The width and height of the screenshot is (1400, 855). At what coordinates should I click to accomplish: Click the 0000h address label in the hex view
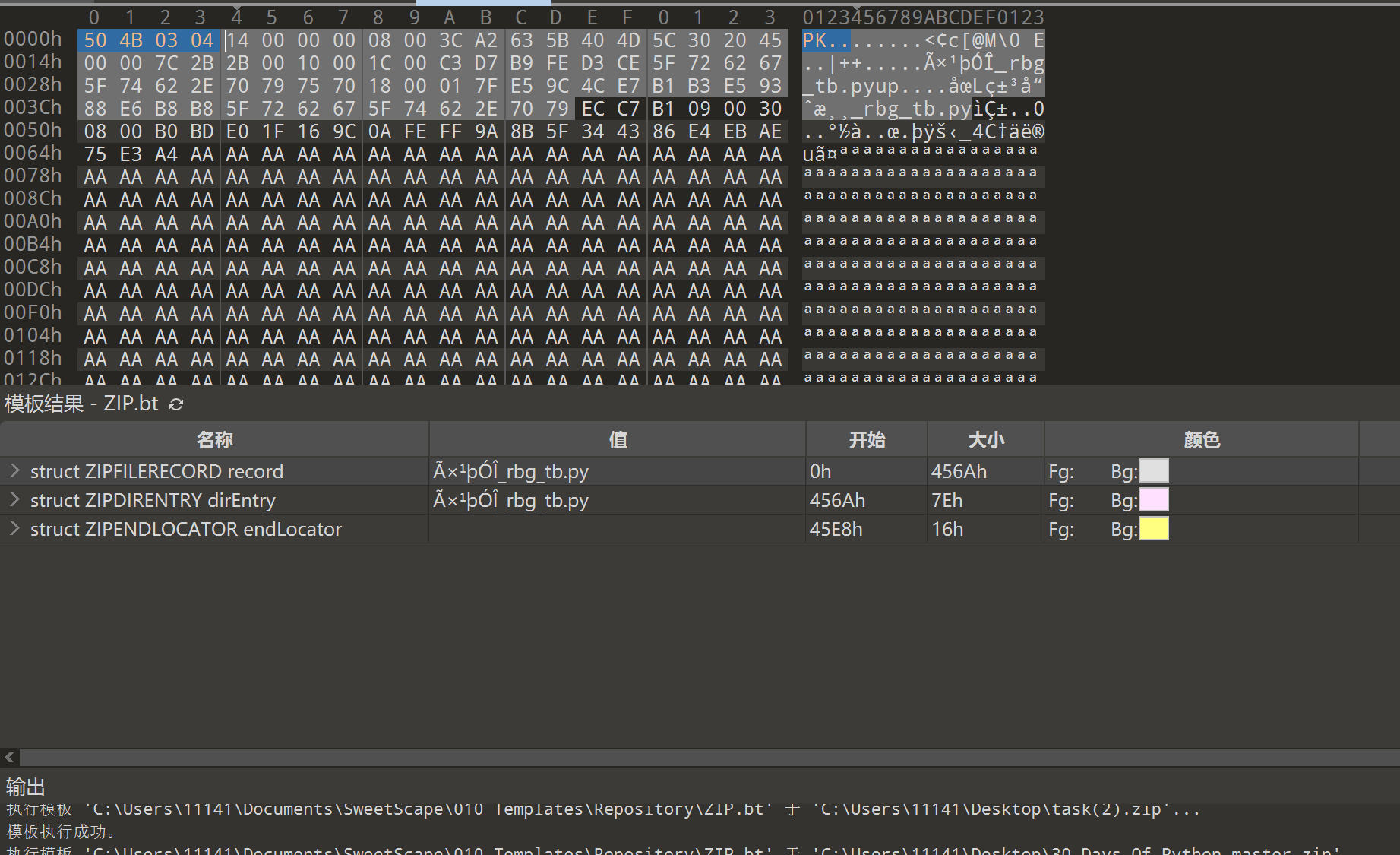(33, 39)
